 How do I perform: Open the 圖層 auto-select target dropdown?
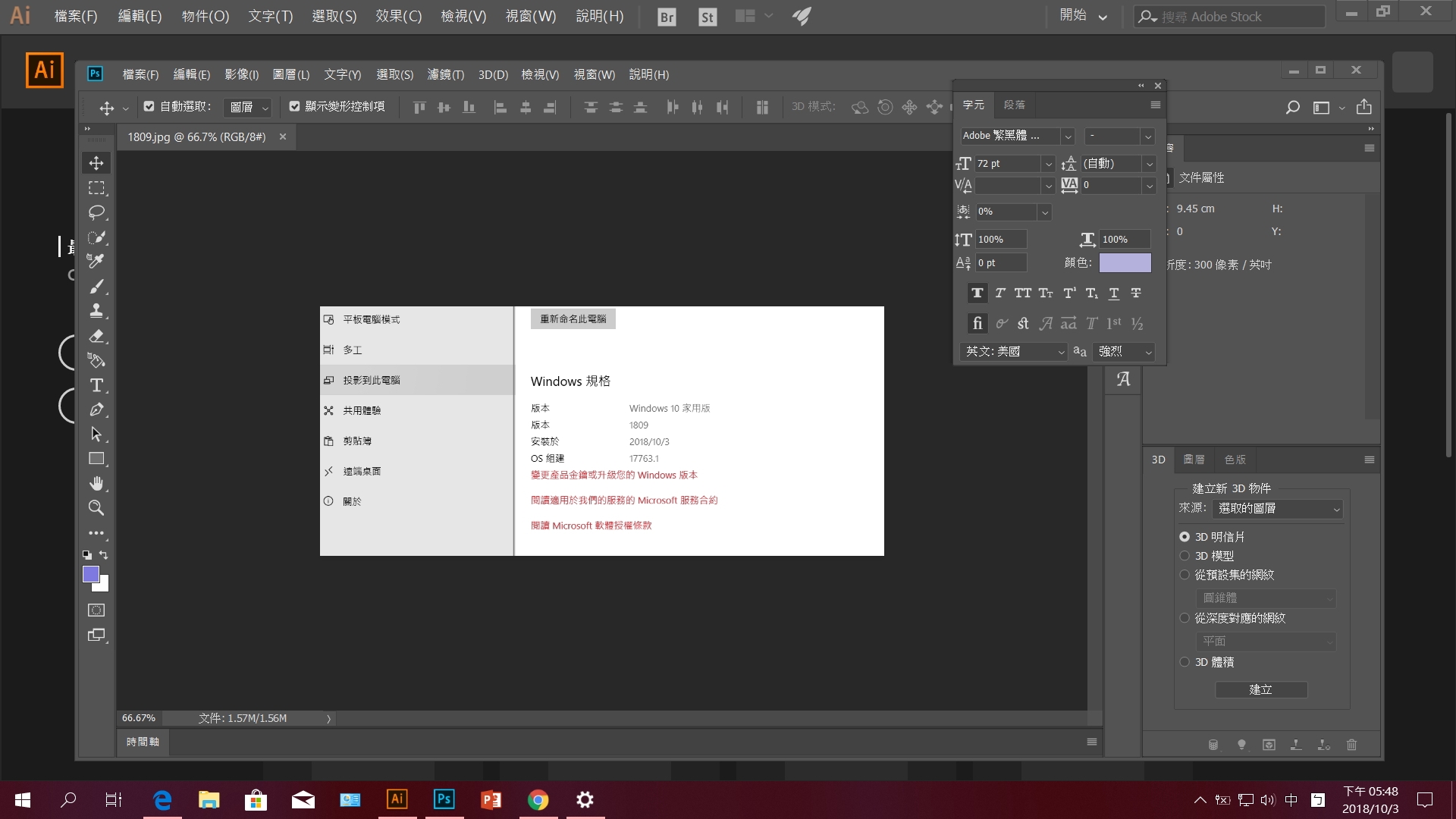pyautogui.click(x=248, y=107)
